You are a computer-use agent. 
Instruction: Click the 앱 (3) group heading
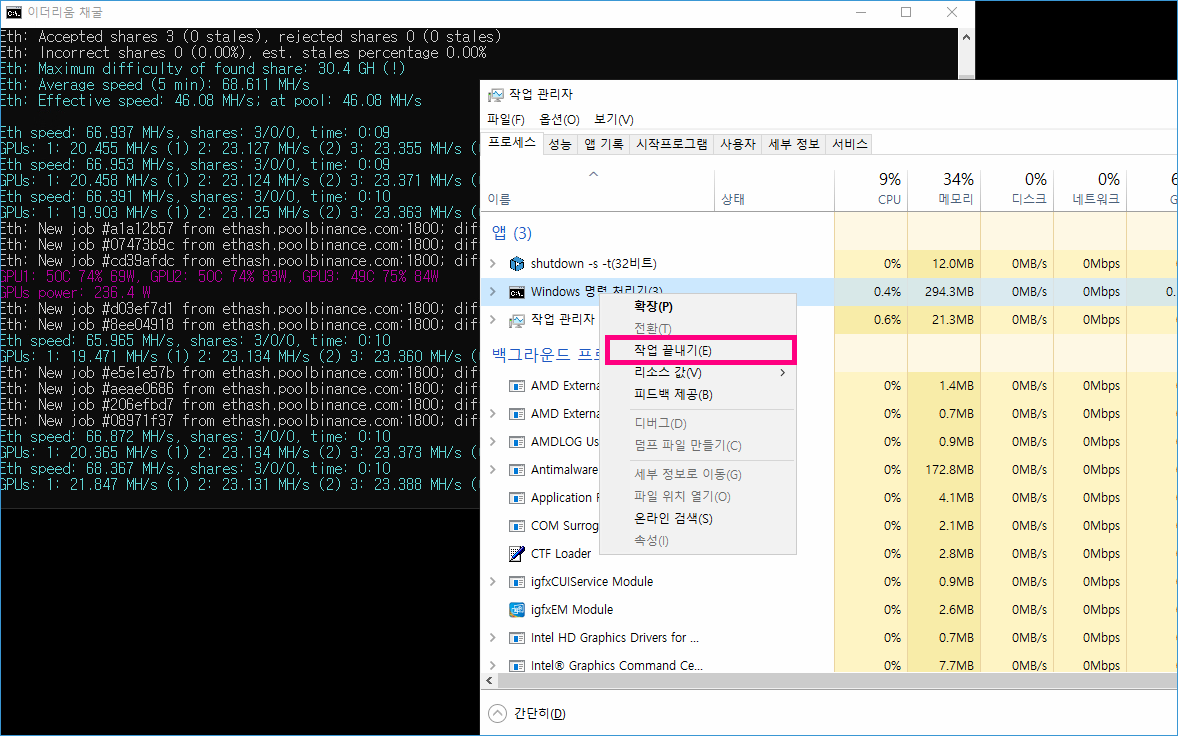pos(512,234)
